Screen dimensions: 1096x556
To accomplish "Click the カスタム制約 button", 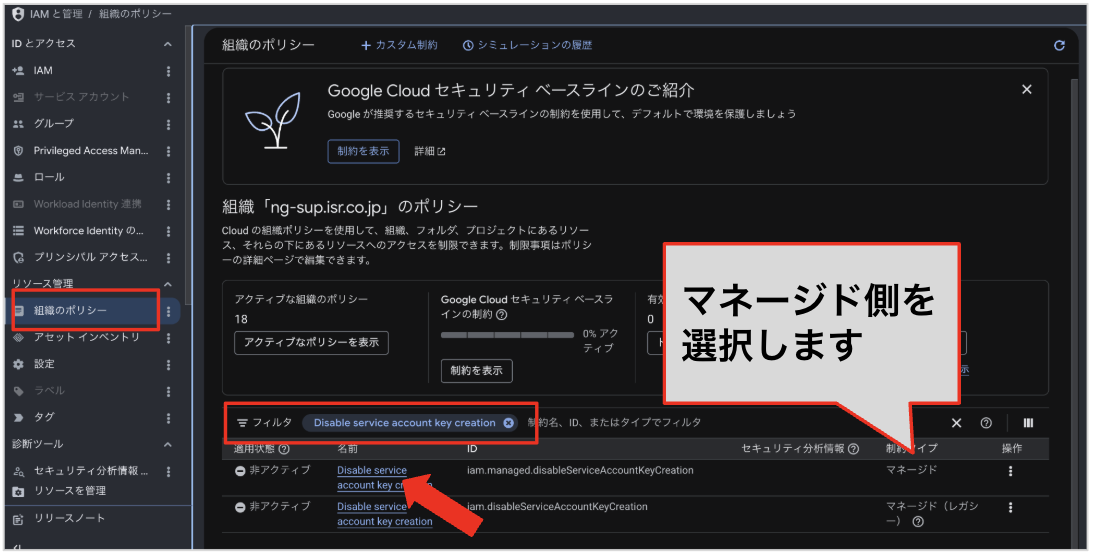I will [x=399, y=45].
